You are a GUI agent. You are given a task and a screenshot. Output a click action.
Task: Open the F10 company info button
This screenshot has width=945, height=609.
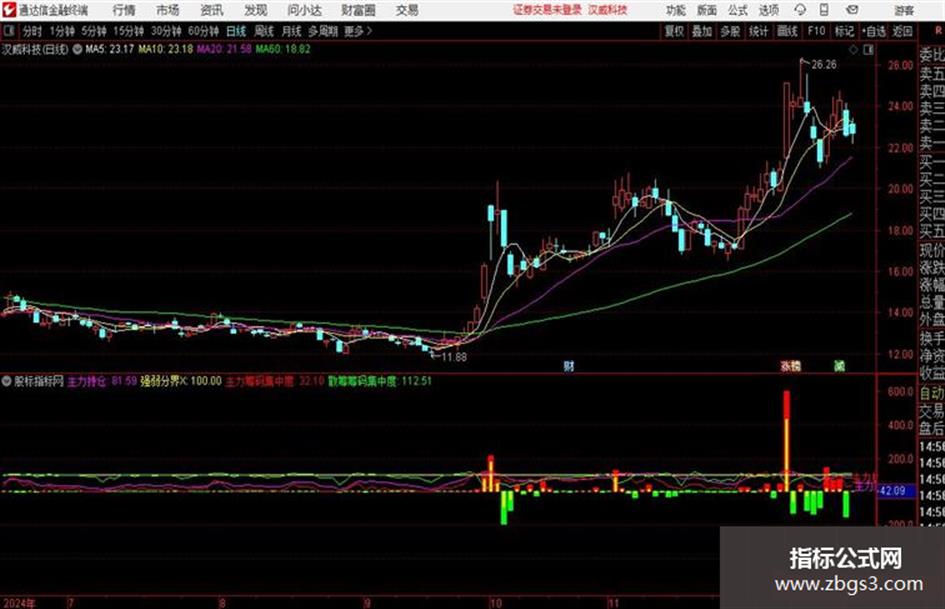(x=816, y=31)
